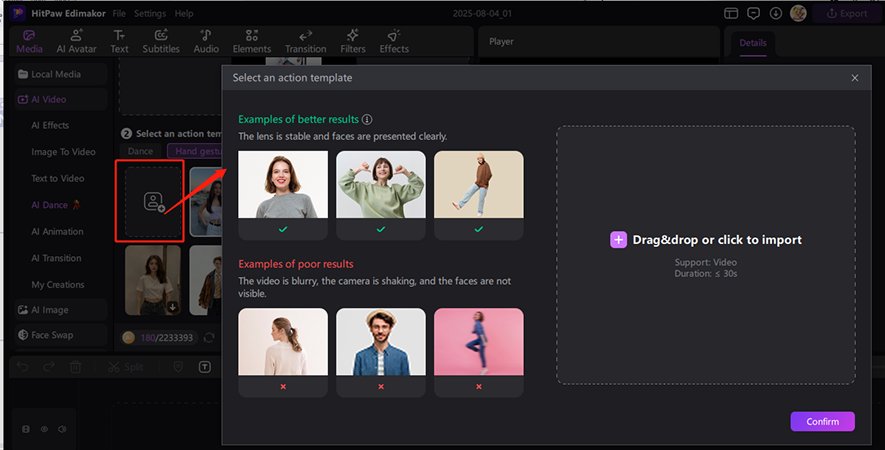
Task: Collapse the AI Video sidebar section
Action: (x=61, y=99)
